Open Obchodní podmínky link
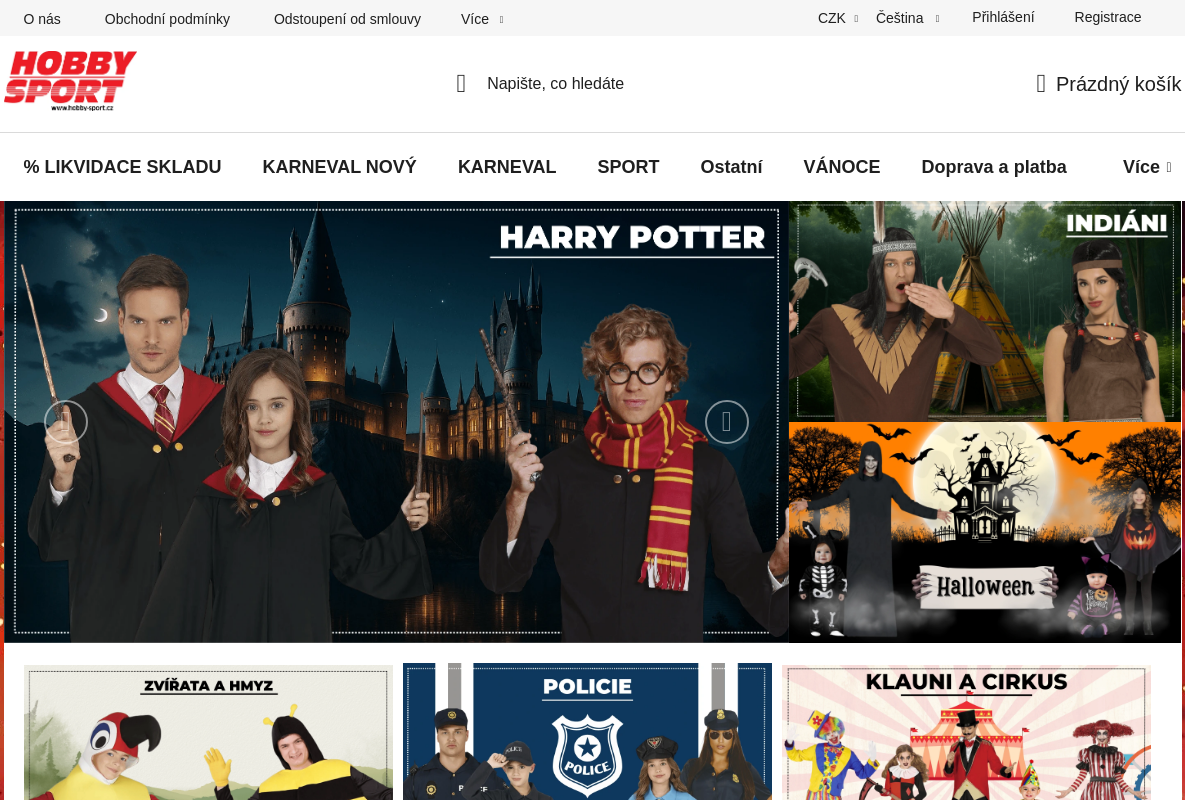 click(167, 18)
